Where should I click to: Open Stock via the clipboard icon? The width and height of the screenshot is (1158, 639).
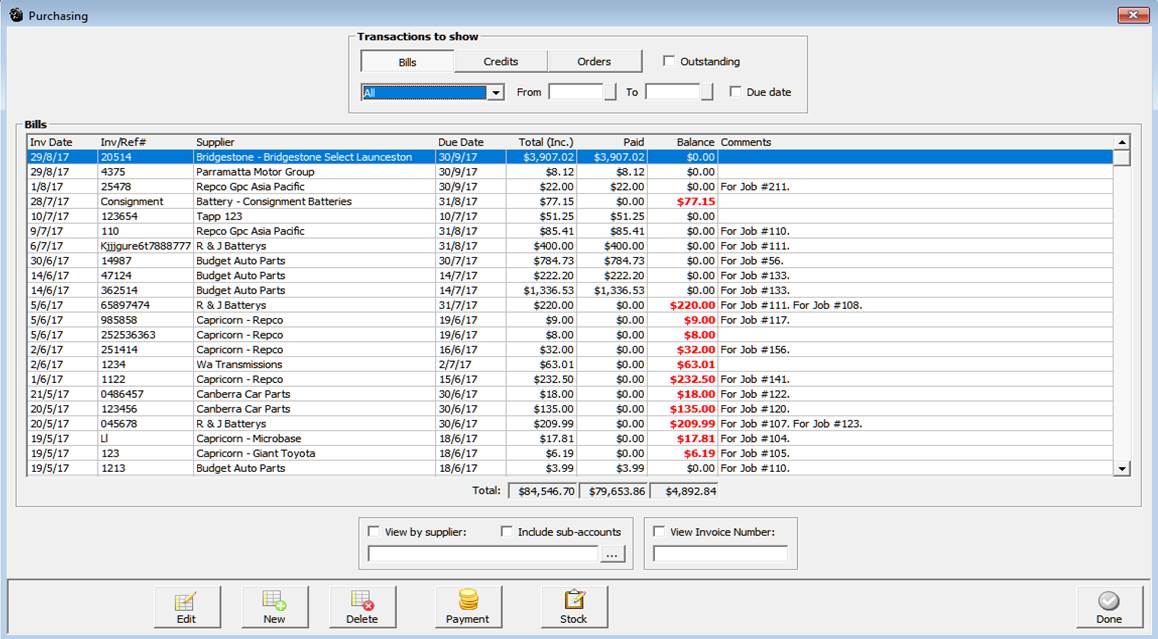coord(573,607)
